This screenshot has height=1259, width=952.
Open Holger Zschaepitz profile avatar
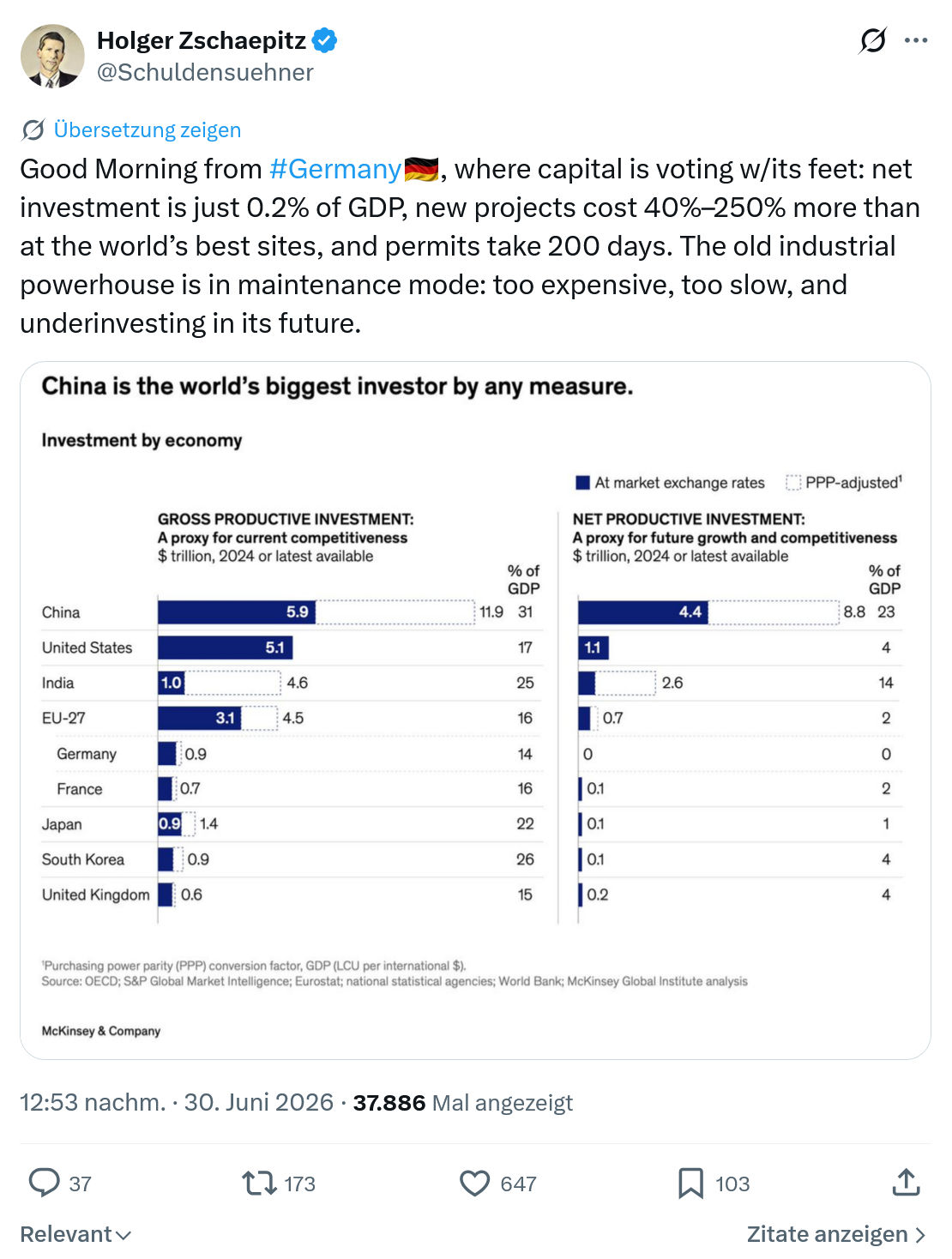52,56
